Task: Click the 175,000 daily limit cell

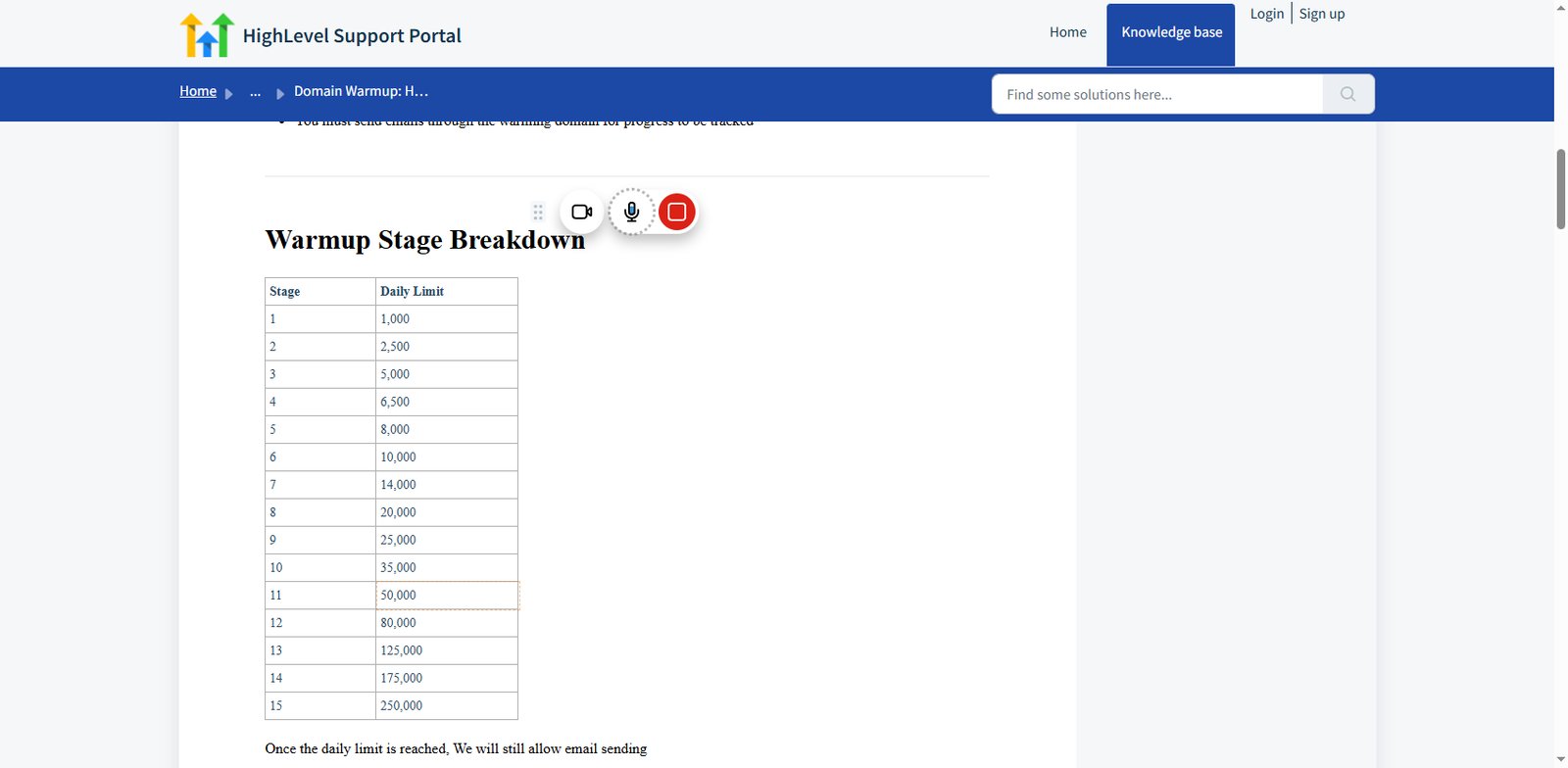Action: [x=447, y=678]
